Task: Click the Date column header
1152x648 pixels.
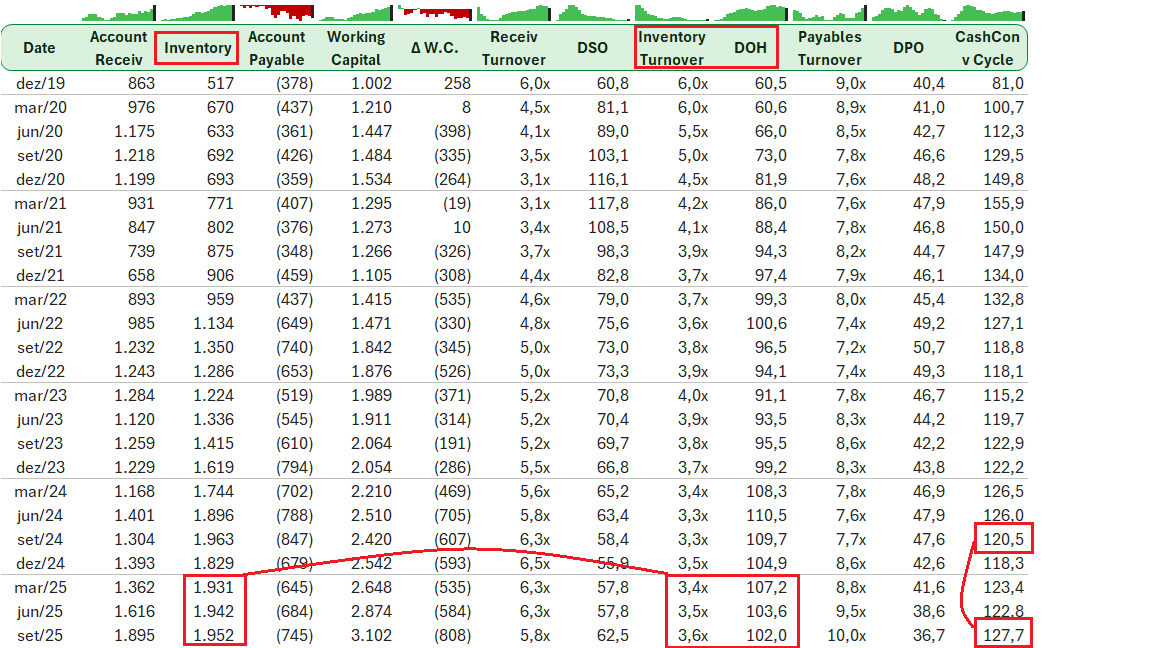Action: point(39,48)
